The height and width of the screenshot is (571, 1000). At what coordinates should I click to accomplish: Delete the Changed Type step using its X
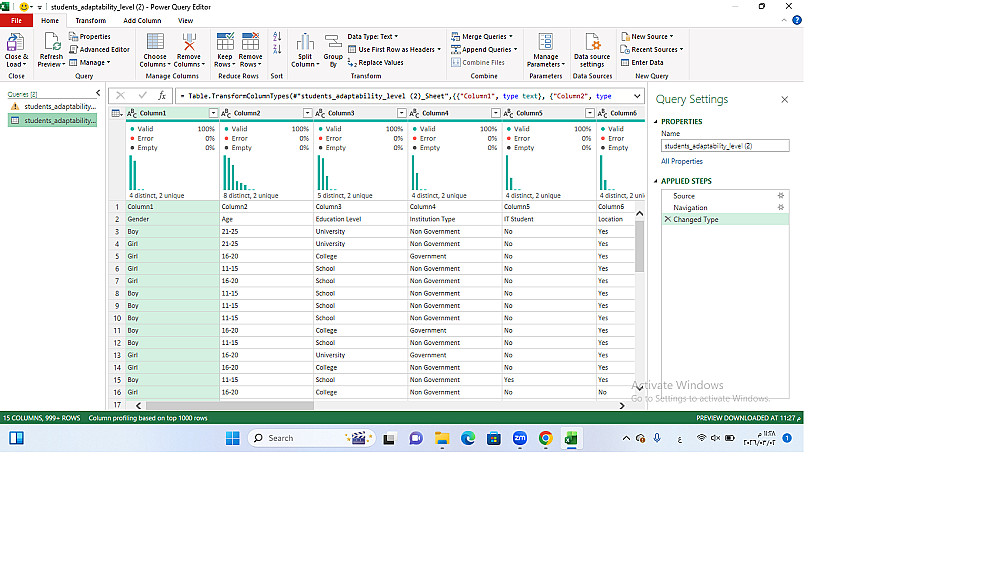tap(667, 219)
